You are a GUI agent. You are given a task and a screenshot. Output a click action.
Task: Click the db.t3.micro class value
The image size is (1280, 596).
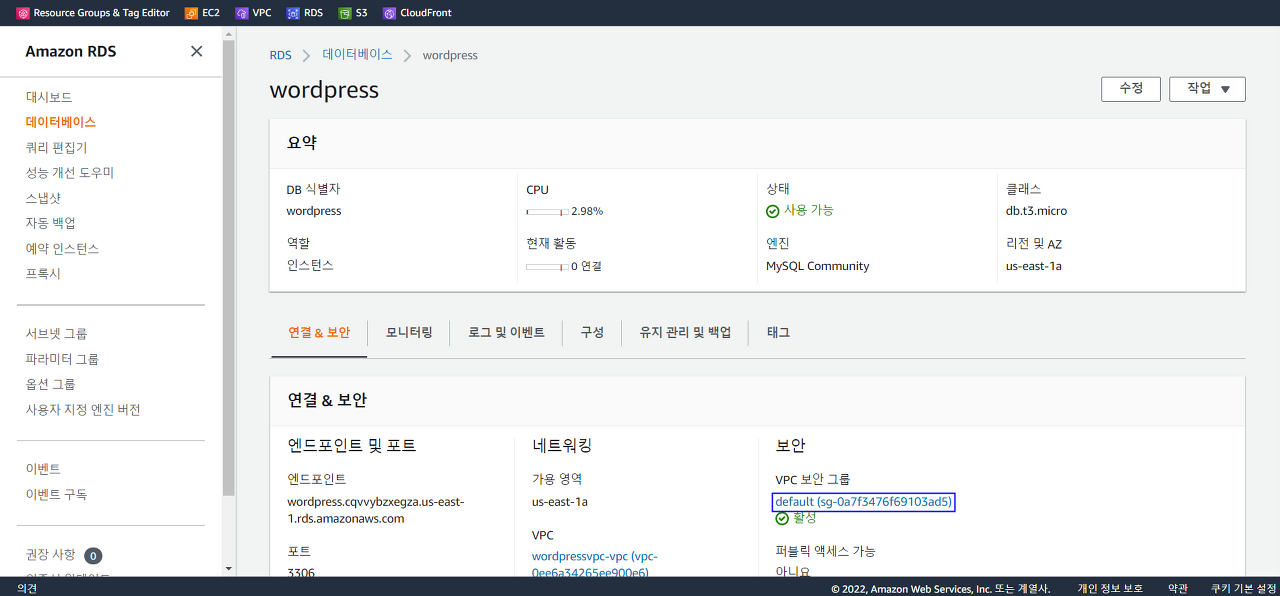pos(1036,211)
